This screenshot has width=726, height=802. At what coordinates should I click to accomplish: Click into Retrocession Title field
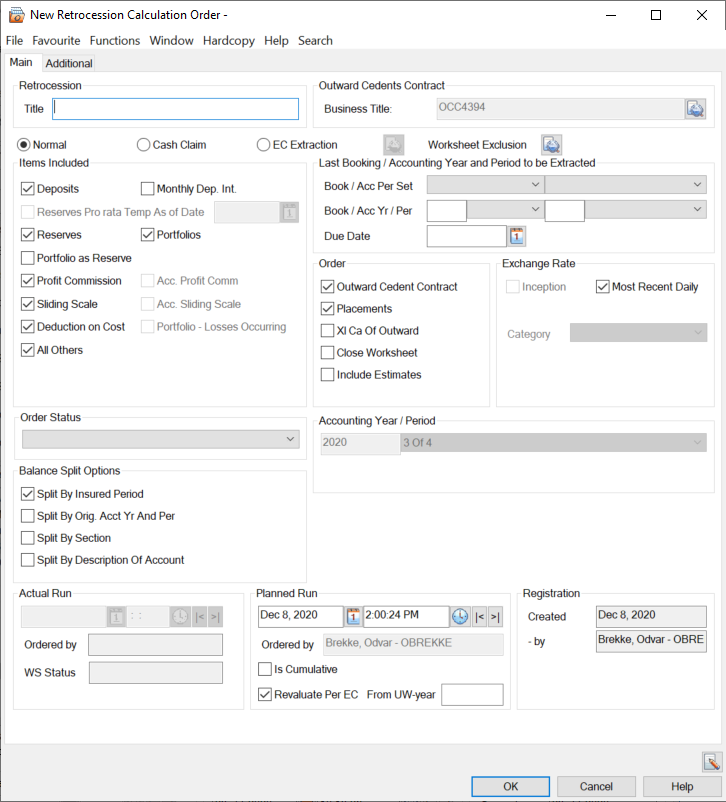tap(175, 109)
